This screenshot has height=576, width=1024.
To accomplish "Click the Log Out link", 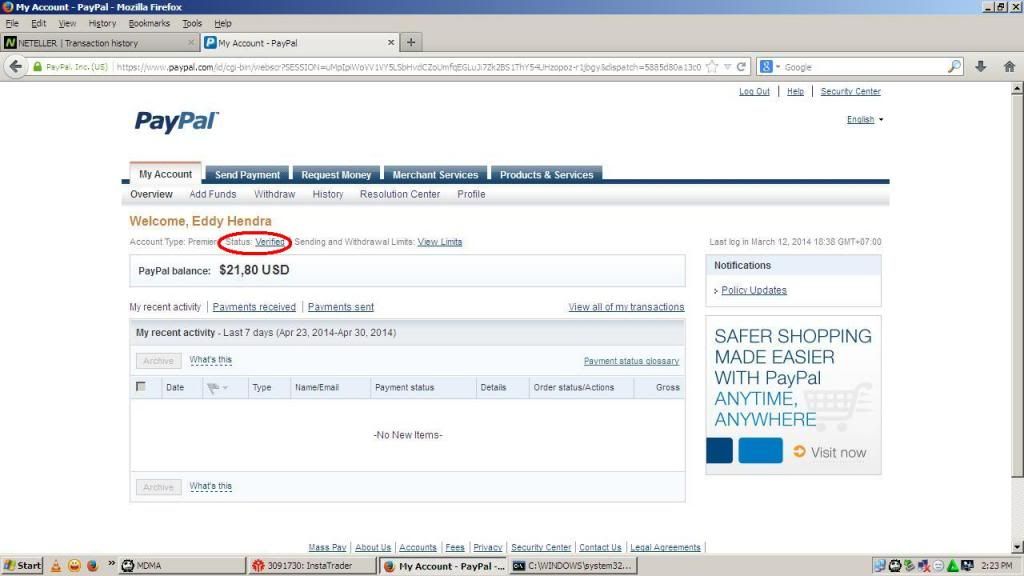I will (754, 91).
